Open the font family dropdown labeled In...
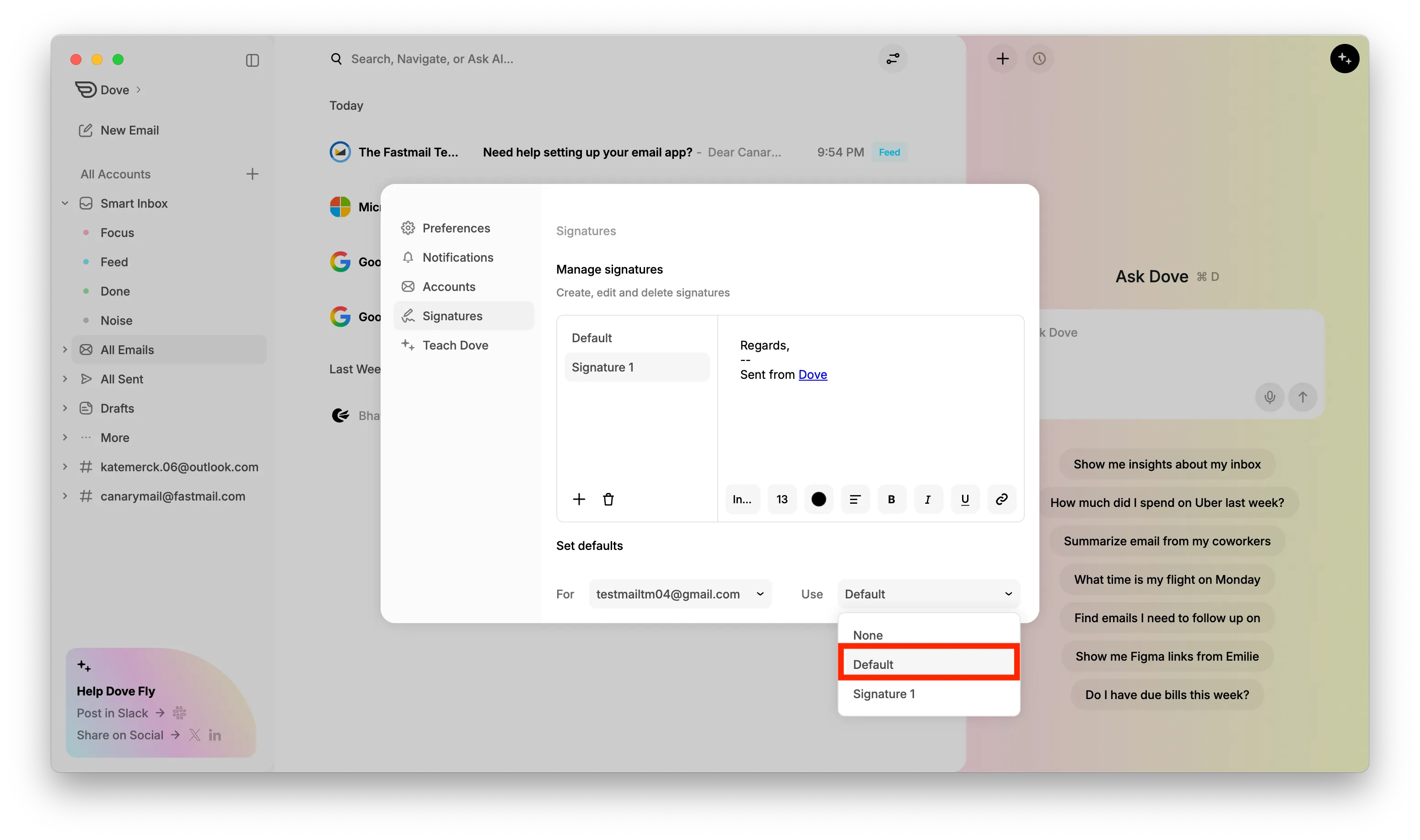The width and height of the screenshot is (1420, 840). tap(742, 499)
